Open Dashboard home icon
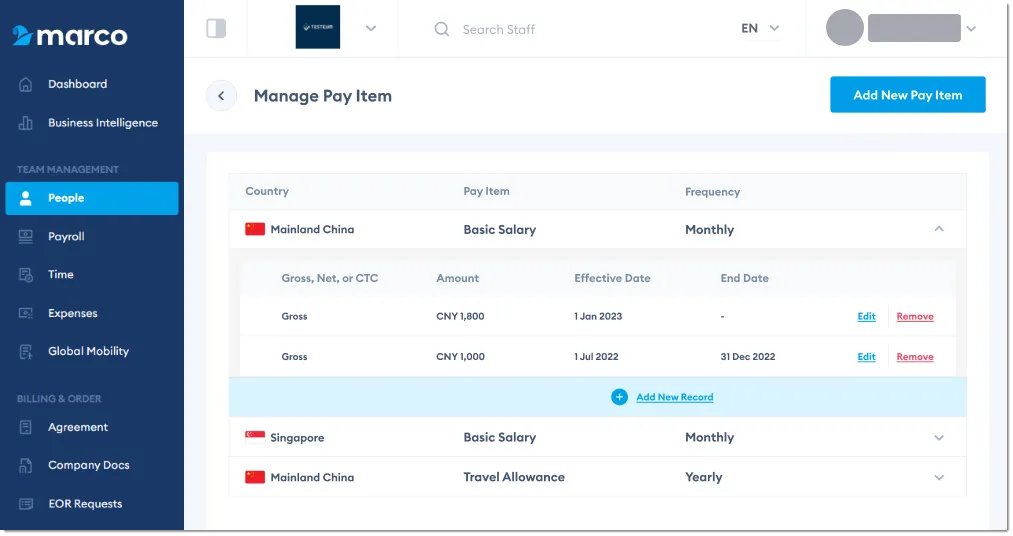This screenshot has height=536, width=1013. pos(25,85)
